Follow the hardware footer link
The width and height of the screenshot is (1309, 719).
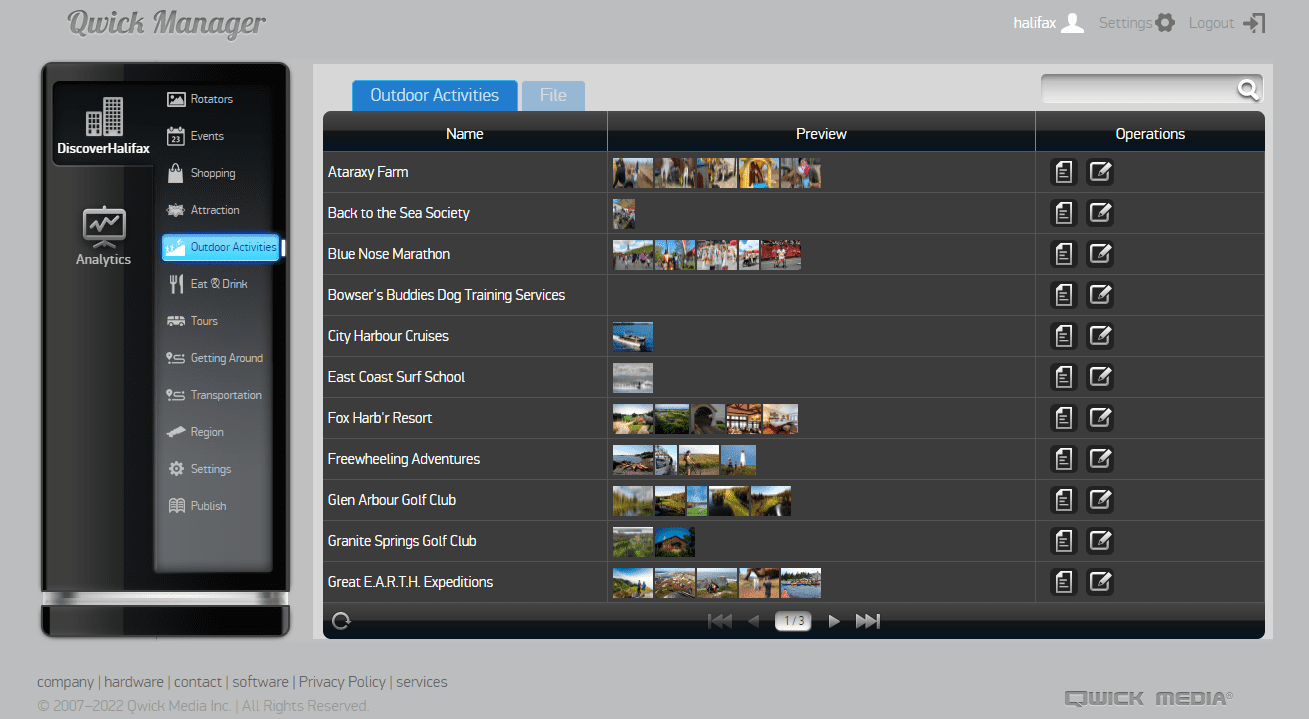[x=134, y=682]
